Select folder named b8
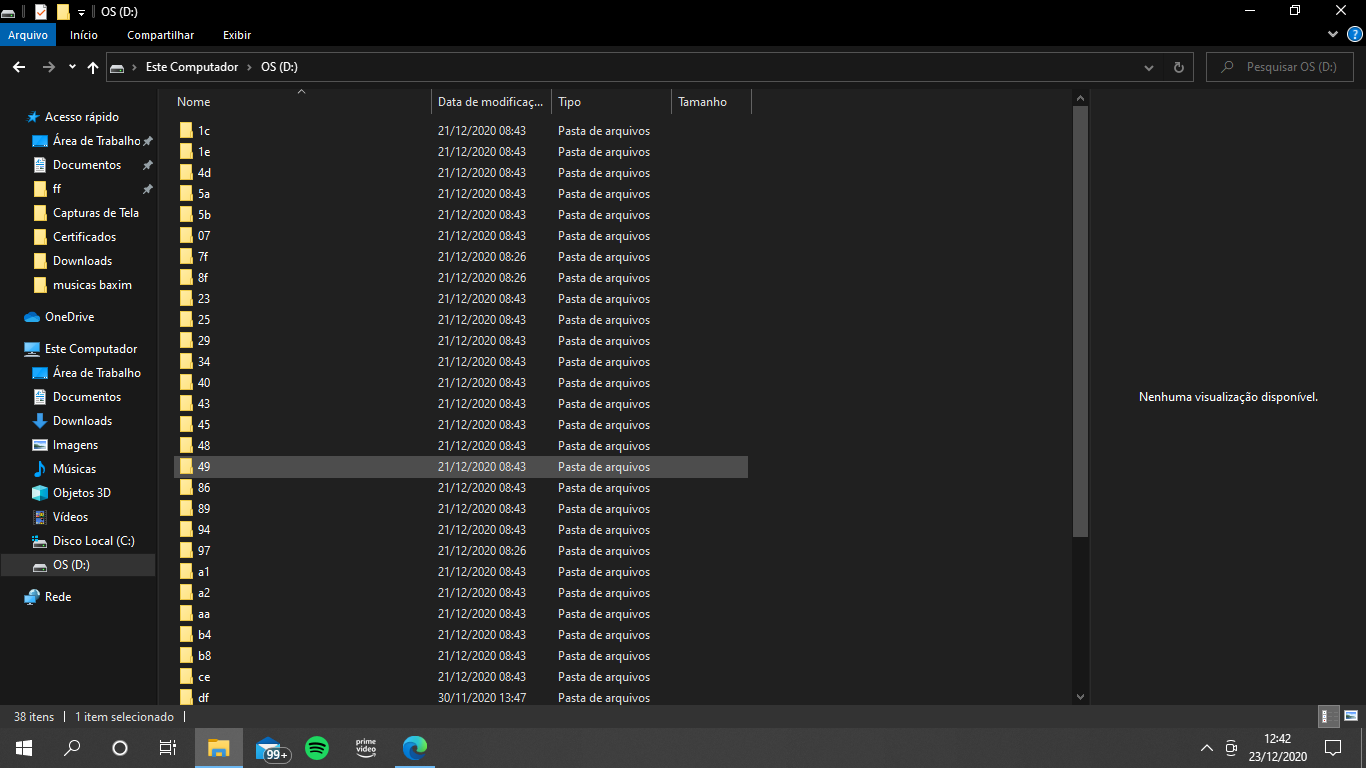Screen dimensions: 1366x768 click(461, 656)
